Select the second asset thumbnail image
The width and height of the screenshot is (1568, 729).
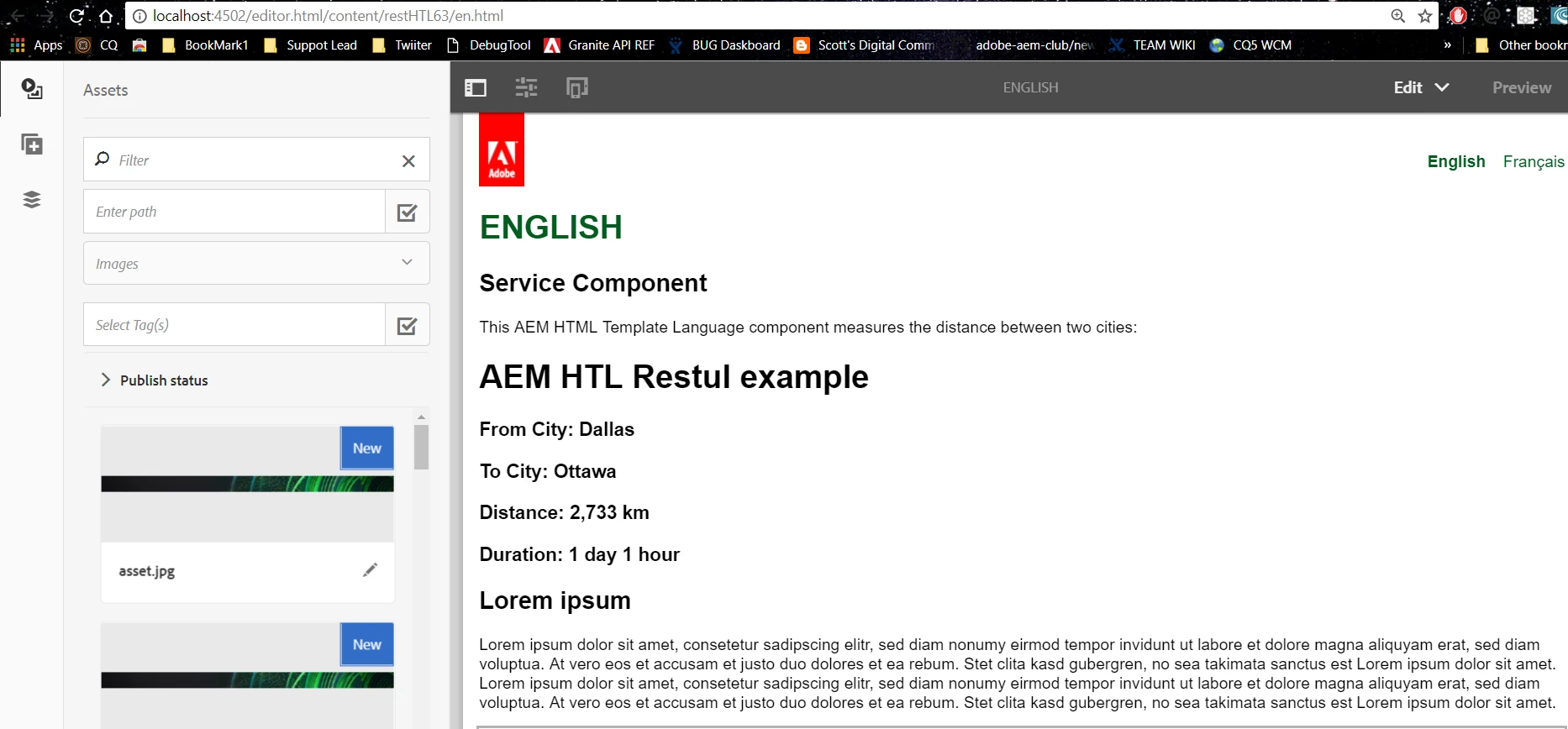click(247, 676)
